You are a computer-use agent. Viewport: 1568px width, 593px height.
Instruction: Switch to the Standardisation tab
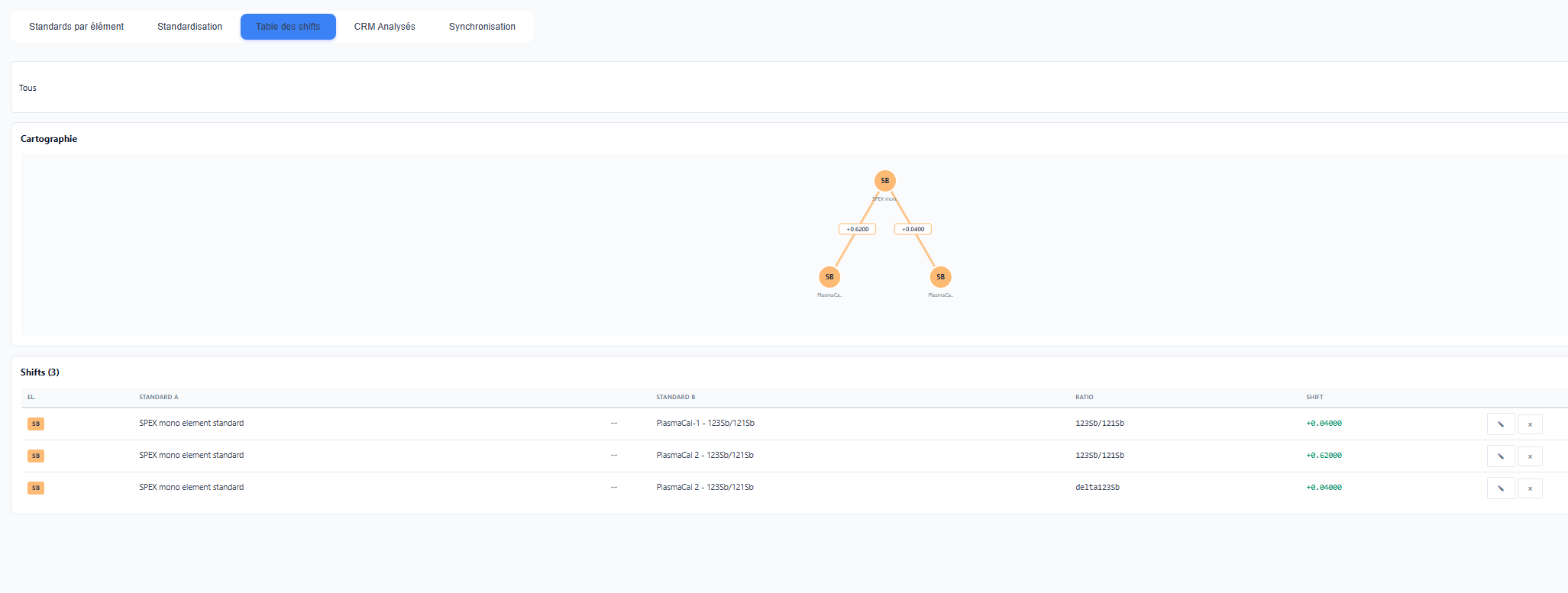click(189, 27)
